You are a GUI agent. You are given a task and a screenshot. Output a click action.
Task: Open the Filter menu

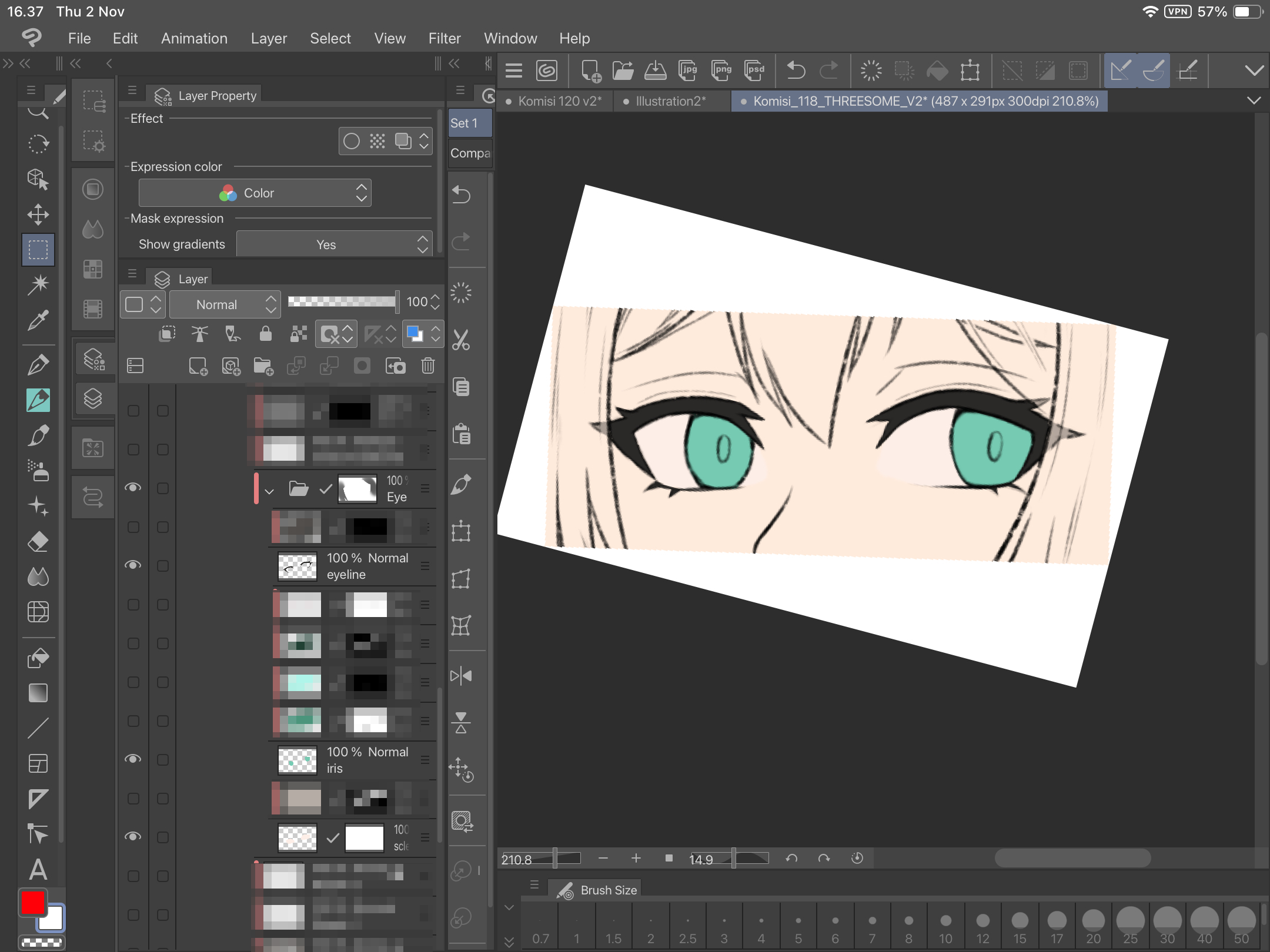point(444,39)
